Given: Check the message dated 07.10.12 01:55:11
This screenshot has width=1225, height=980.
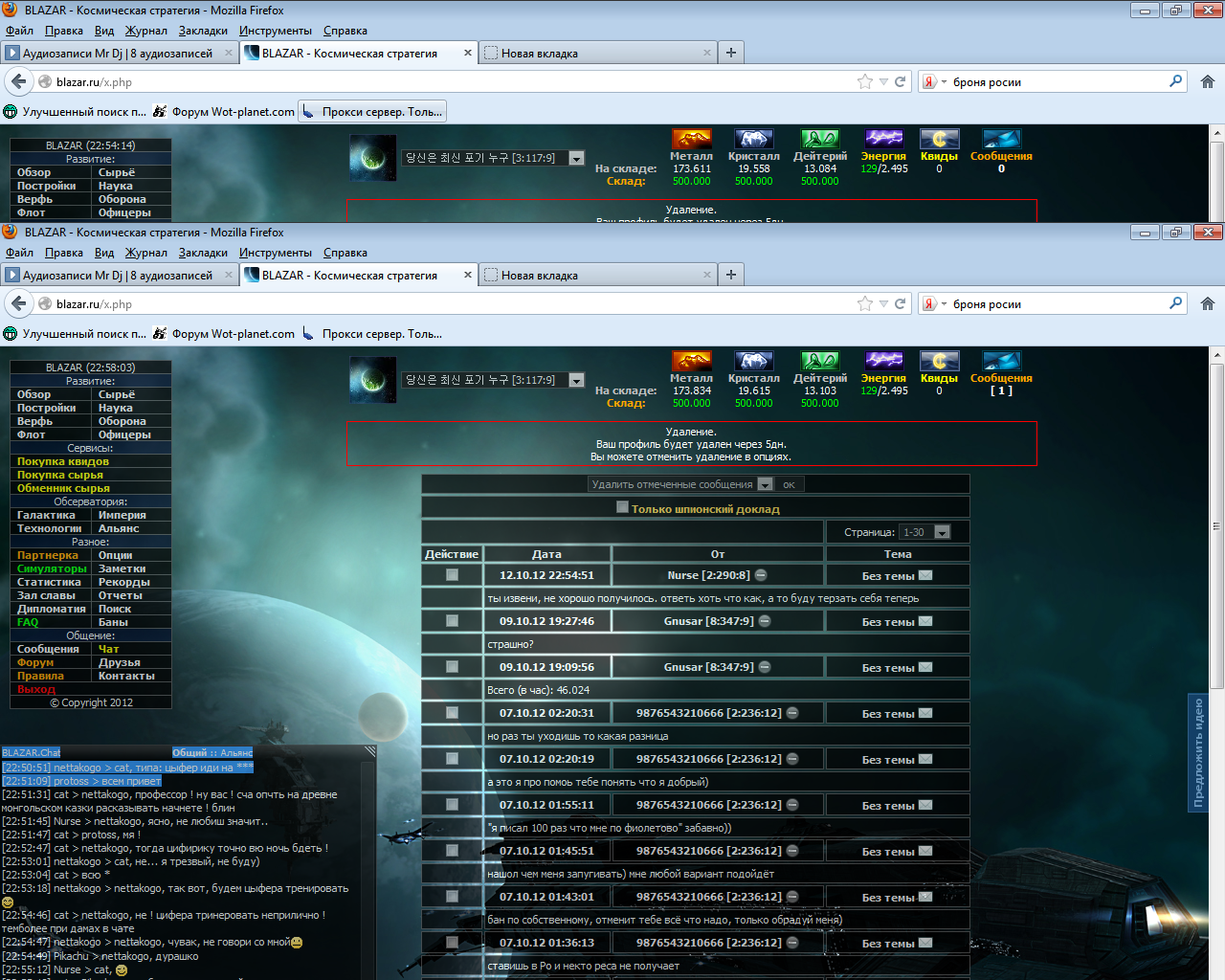Looking at the screenshot, I should tap(452, 805).
